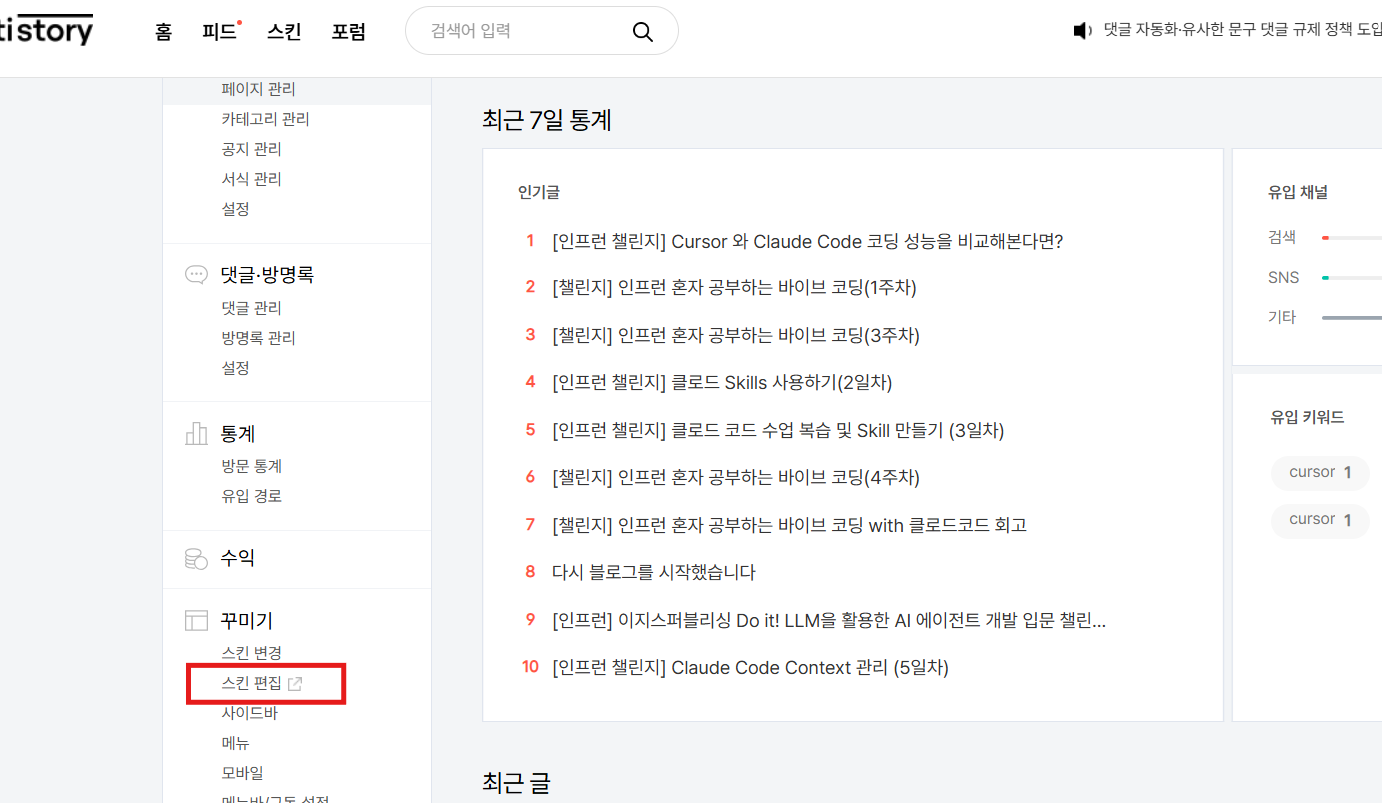
Task: Click the external link icon beside 스킨 편집
Action: [295, 684]
